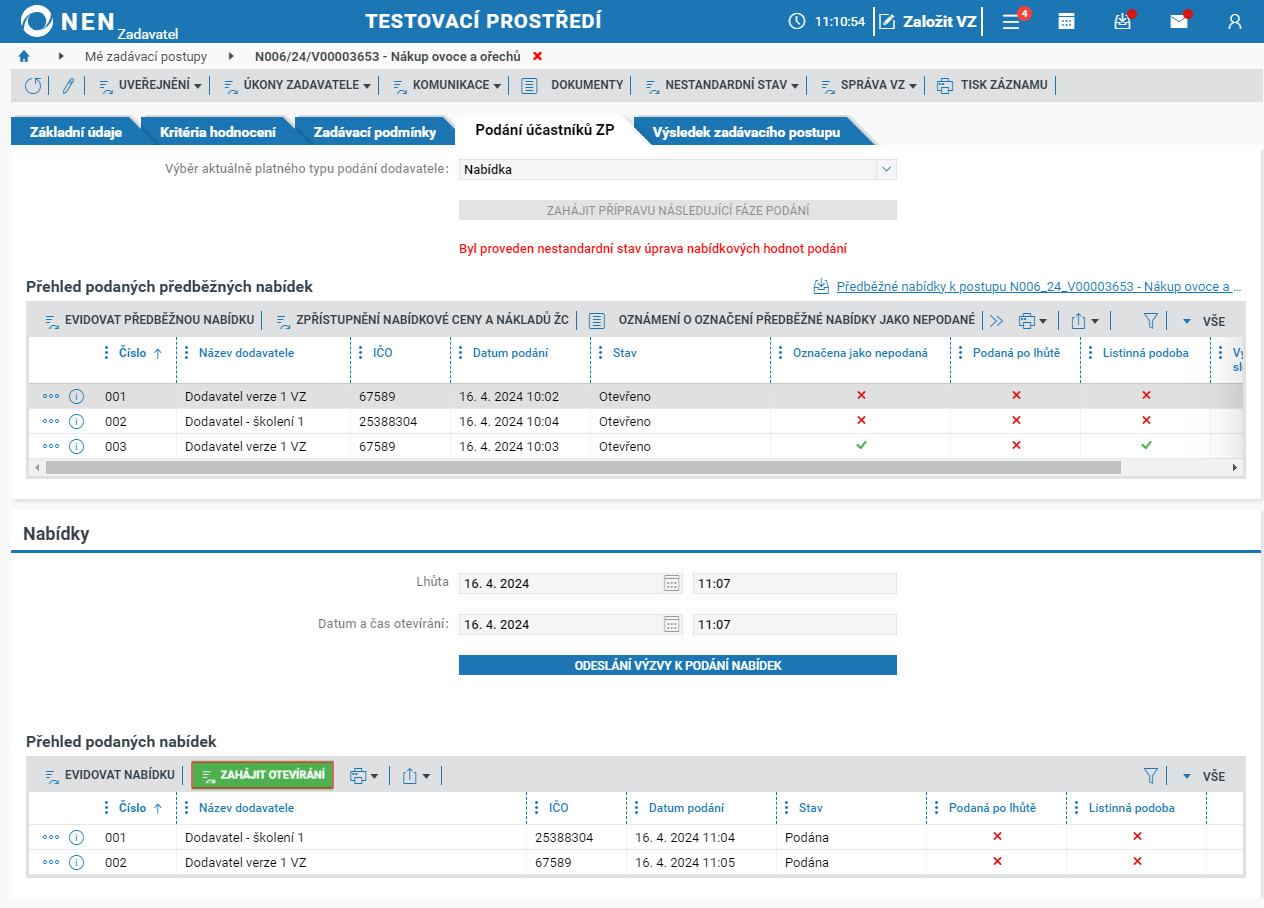Open the export dropdown in submitted offers toolbar
This screenshot has height=908, width=1264.
[416, 776]
